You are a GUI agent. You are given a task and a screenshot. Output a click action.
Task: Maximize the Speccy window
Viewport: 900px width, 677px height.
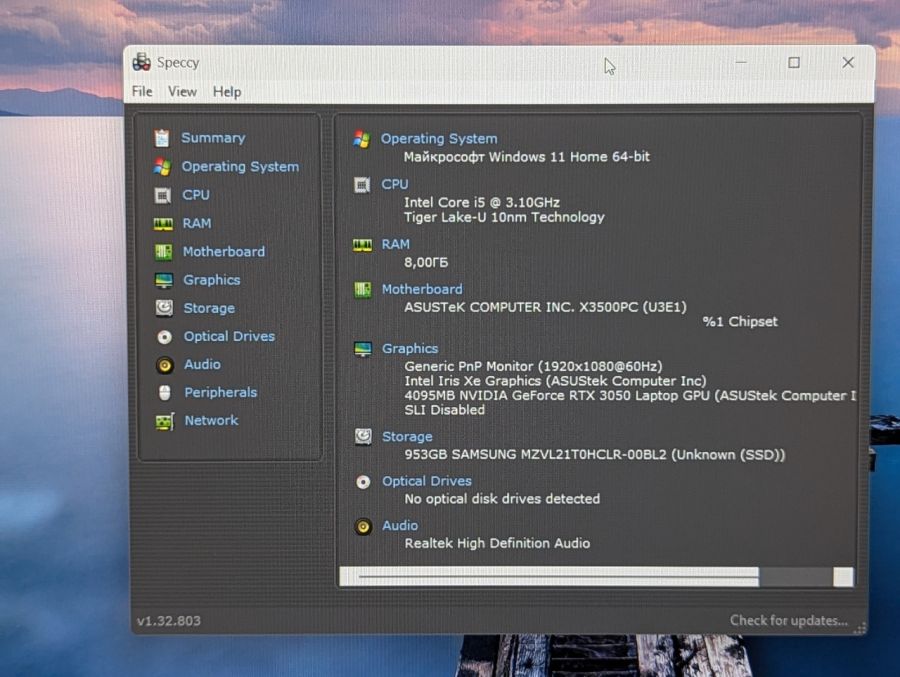pyautogui.click(x=794, y=62)
